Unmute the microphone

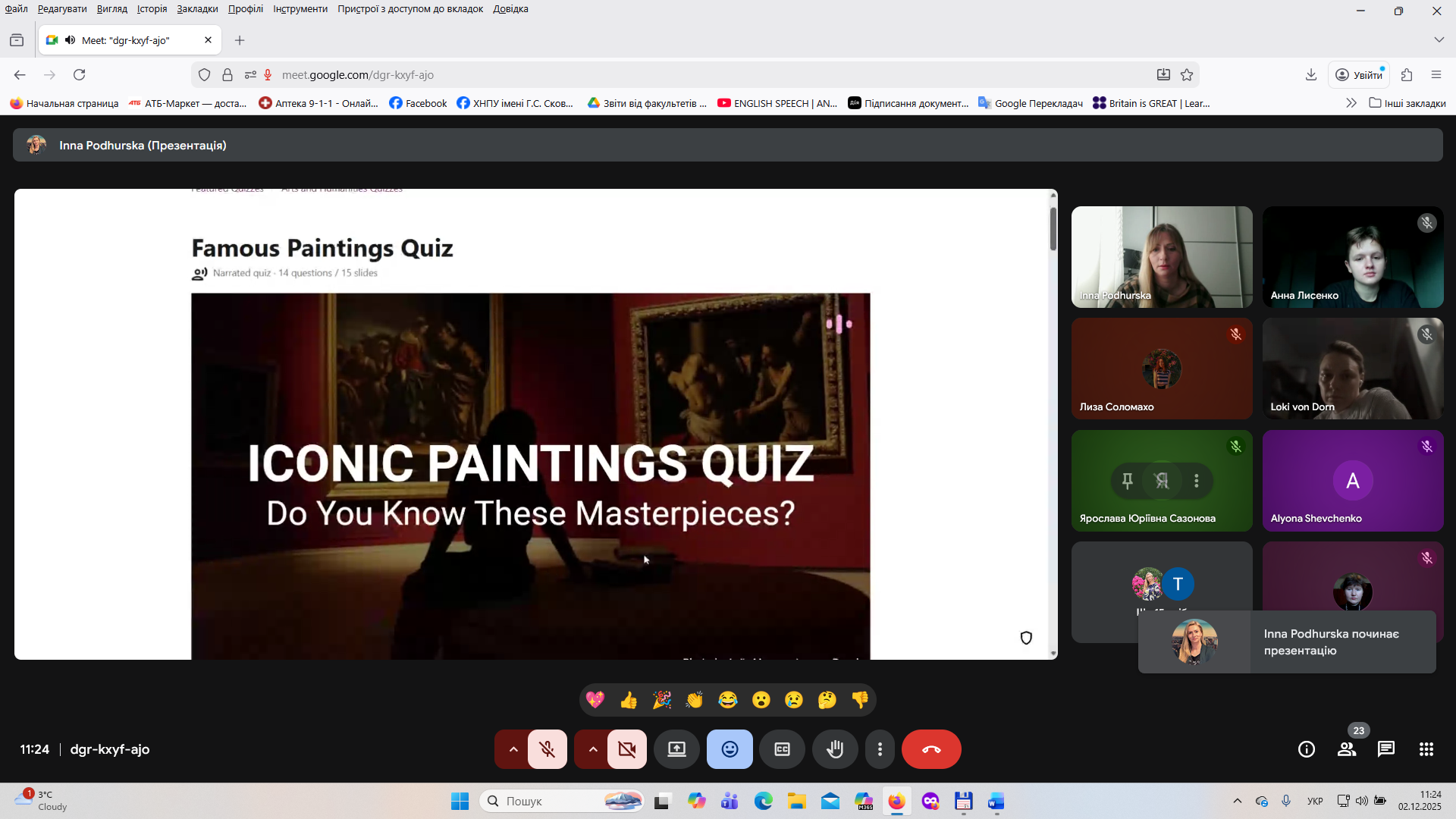(547, 749)
